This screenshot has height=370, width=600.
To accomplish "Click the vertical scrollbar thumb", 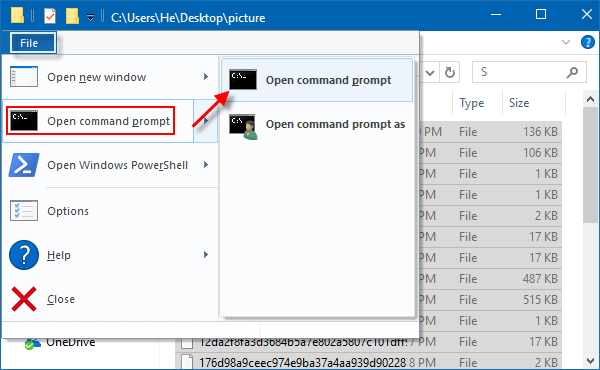I will pyautogui.click(x=590, y=165).
